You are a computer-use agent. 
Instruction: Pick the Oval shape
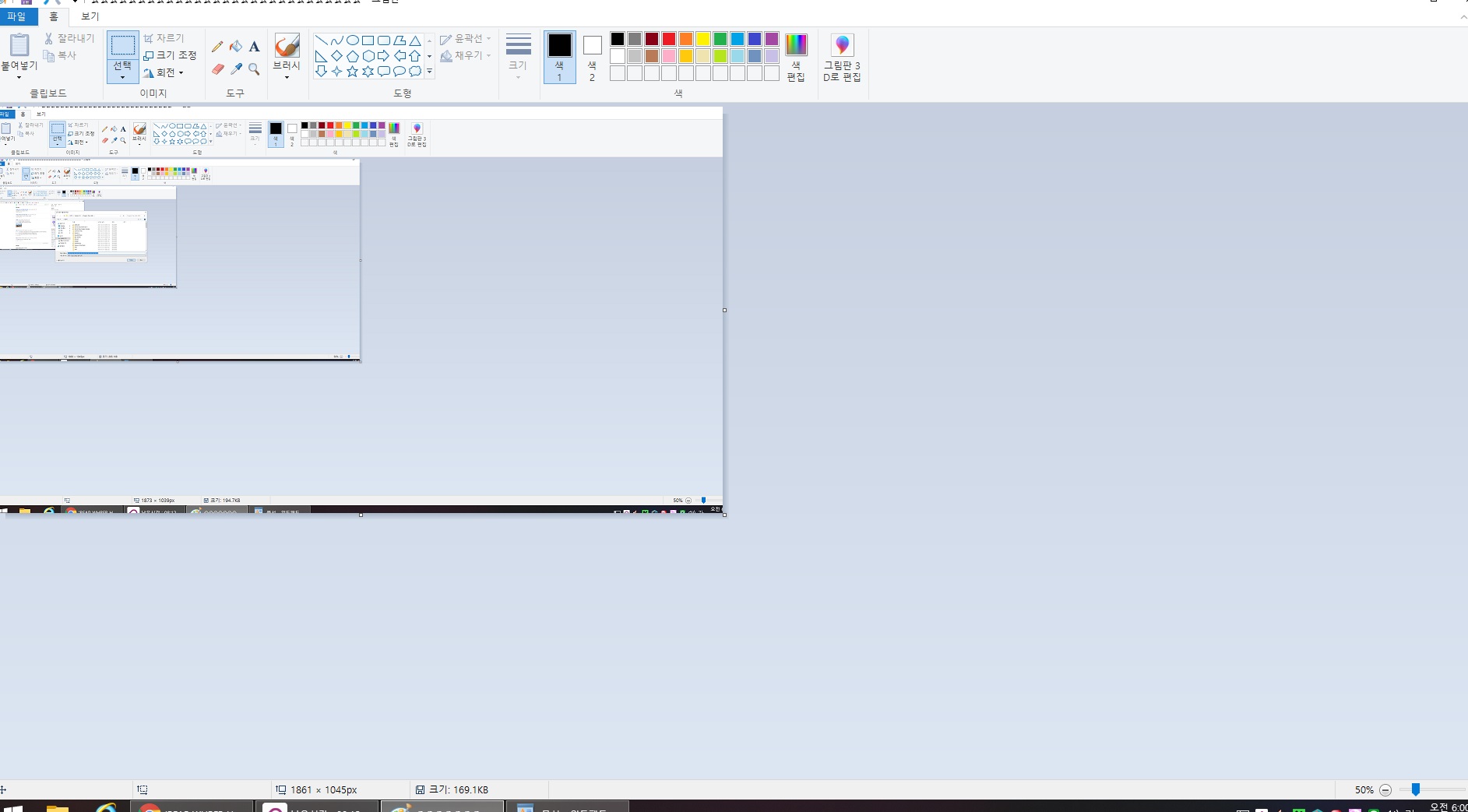(x=352, y=40)
